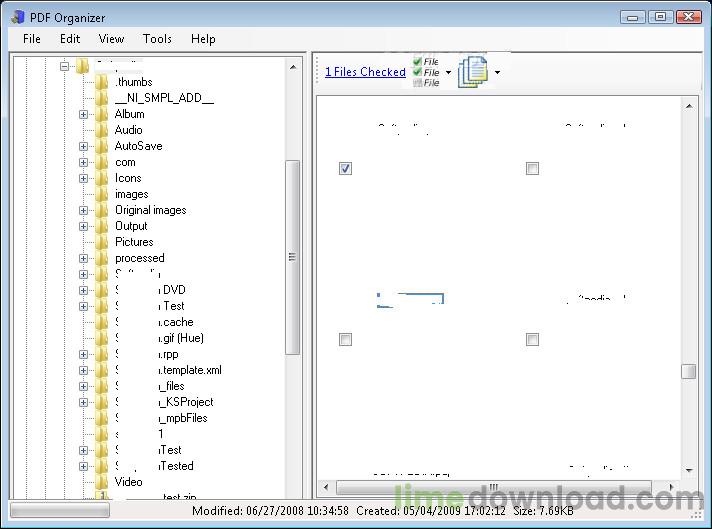This screenshot has width=712, height=529.
Task: Click the Video folder icon
Action: click(102, 482)
